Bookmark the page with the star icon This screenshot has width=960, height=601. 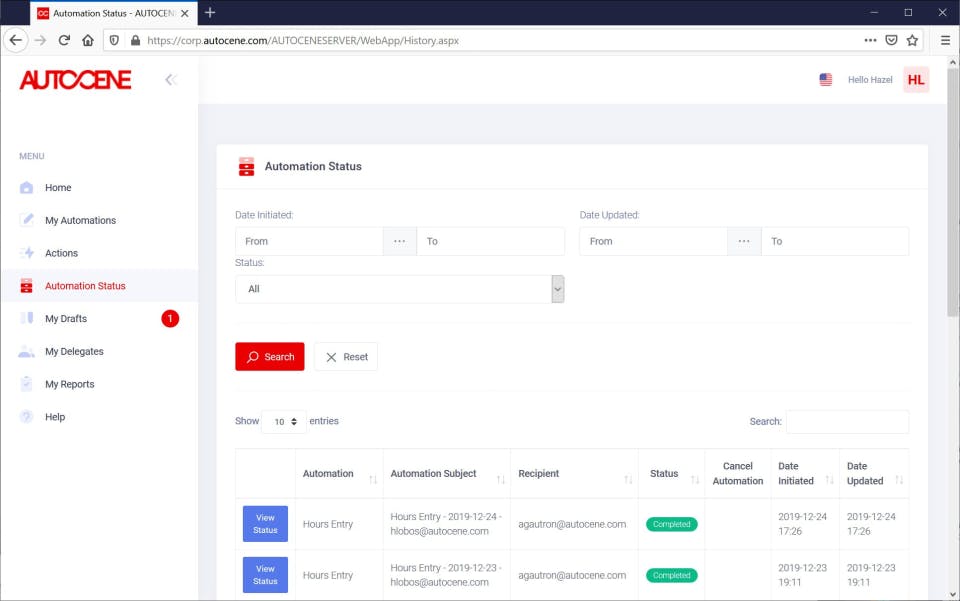[x=912, y=40]
